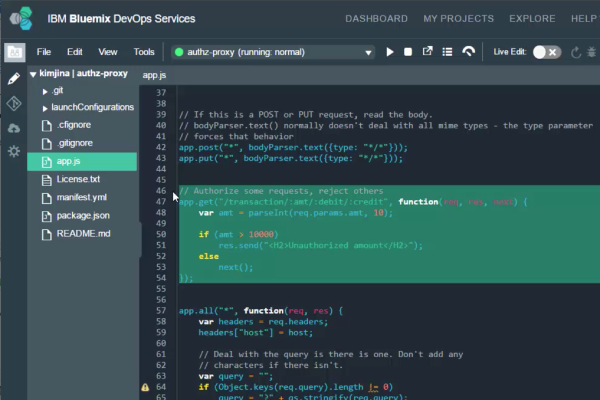The image size is (600, 400).
Task: Click line number 57 in the gutter
Action: [161, 310]
